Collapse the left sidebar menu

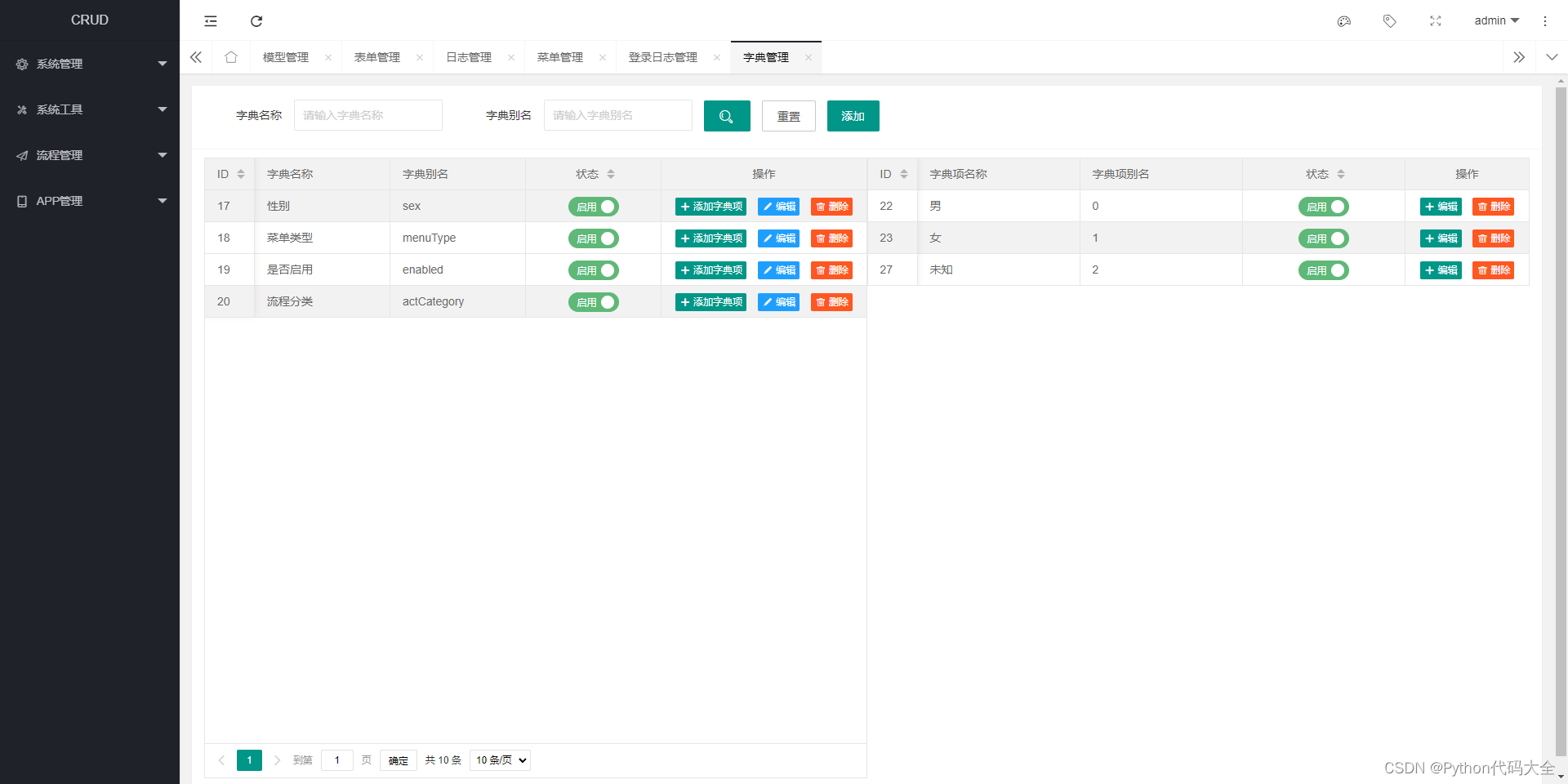[x=210, y=20]
